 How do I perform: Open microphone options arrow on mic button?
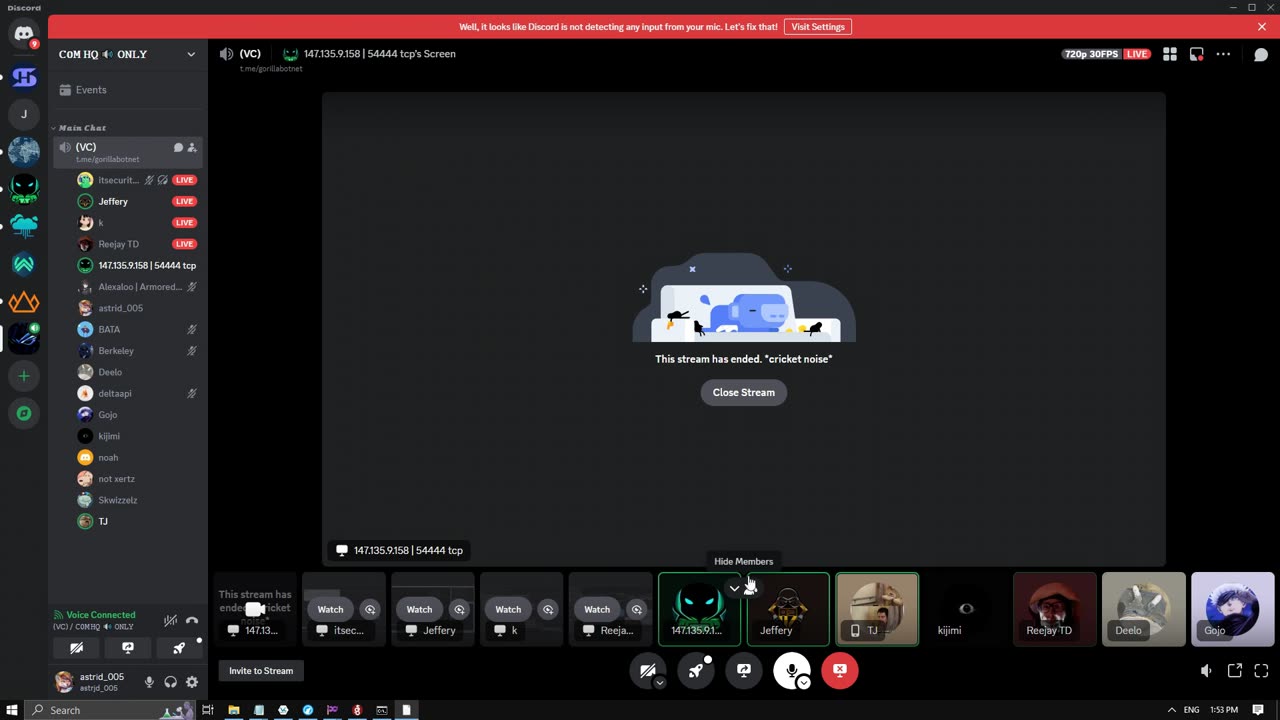804,683
